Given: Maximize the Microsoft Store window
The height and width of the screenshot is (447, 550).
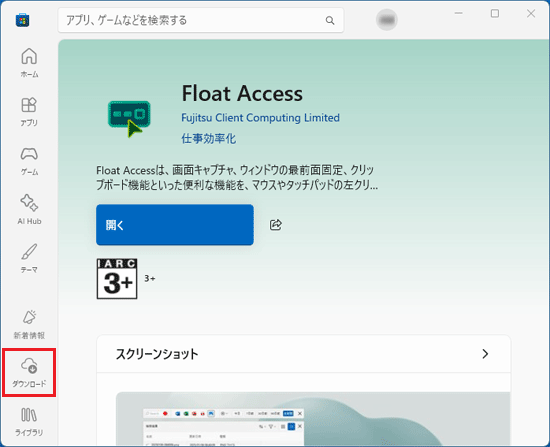Looking at the screenshot, I should tap(495, 13).
